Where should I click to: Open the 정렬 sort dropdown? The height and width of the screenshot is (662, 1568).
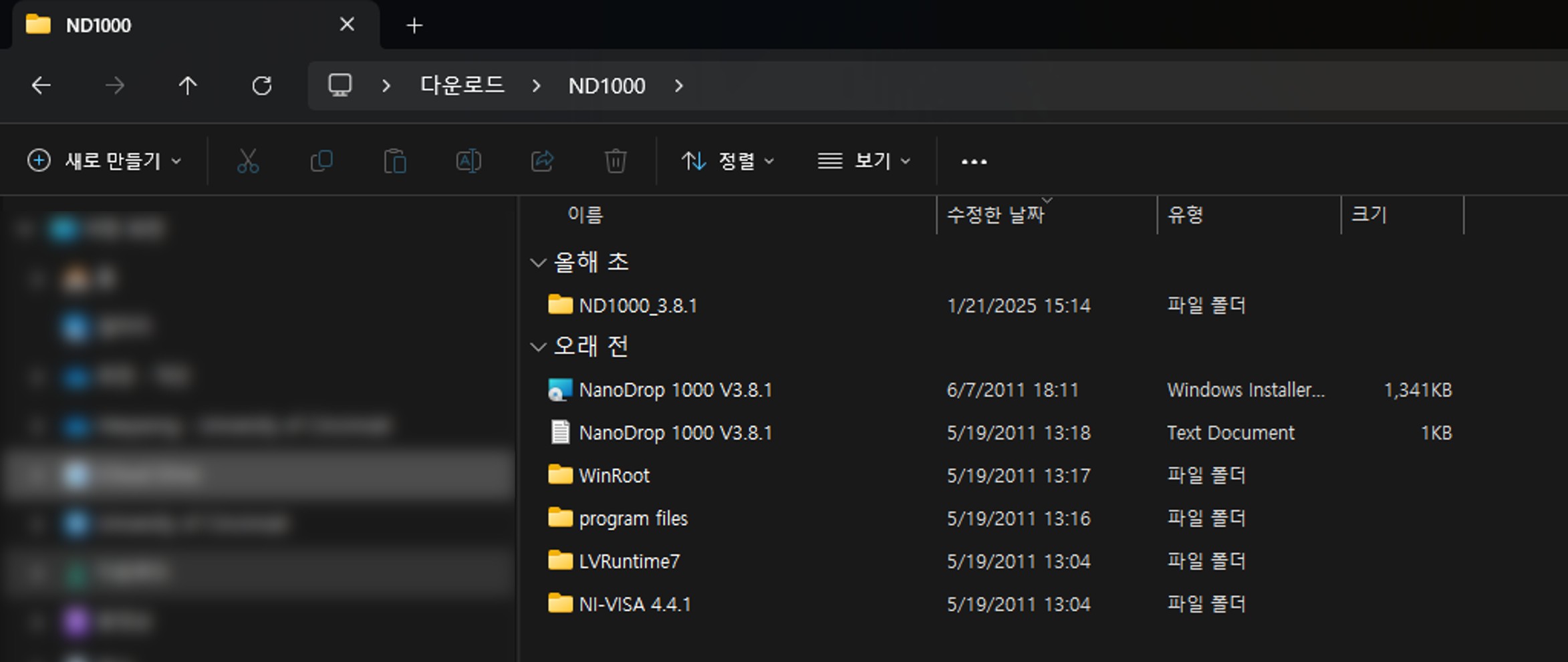click(728, 161)
